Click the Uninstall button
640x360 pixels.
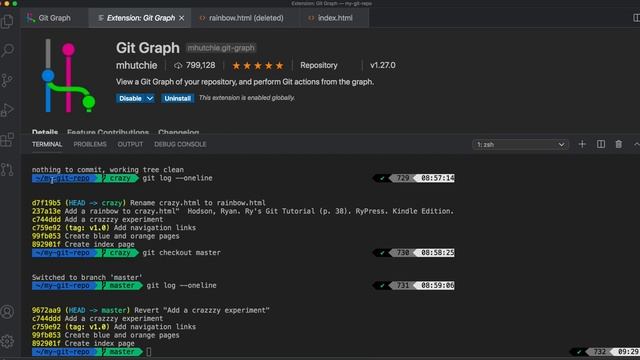(x=177, y=98)
